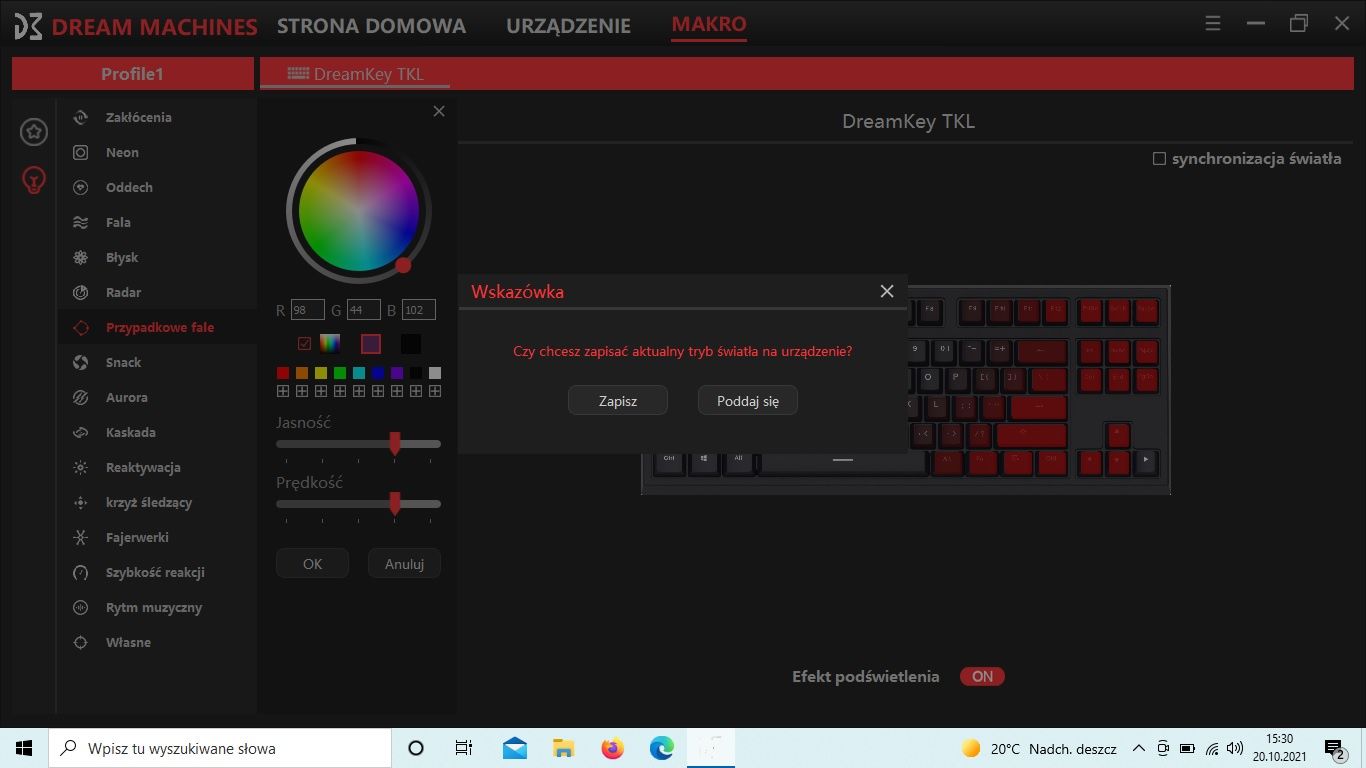
Task: Select the current purple color swatch
Action: click(x=371, y=343)
